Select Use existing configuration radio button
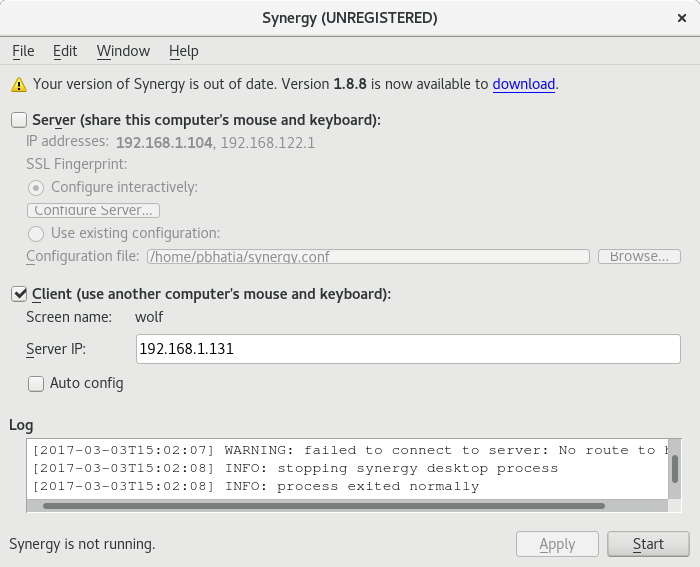This screenshot has height=567, width=700. click(x=36, y=233)
